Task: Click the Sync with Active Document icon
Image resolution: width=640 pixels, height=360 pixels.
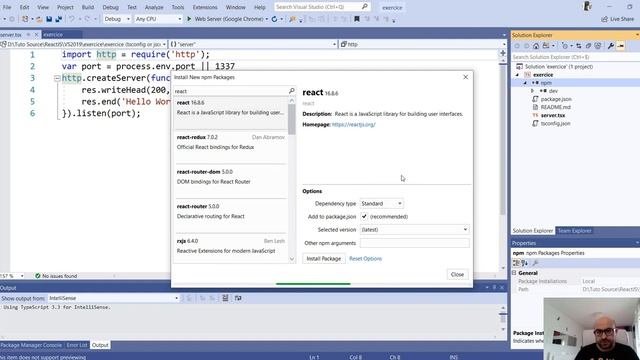Action: tap(579, 46)
